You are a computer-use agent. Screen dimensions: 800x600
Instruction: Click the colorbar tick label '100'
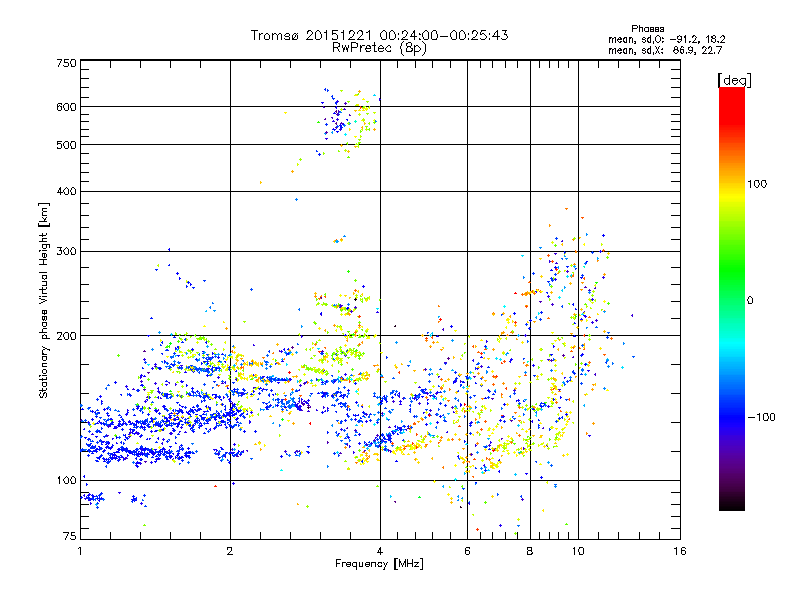(x=757, y=184)
